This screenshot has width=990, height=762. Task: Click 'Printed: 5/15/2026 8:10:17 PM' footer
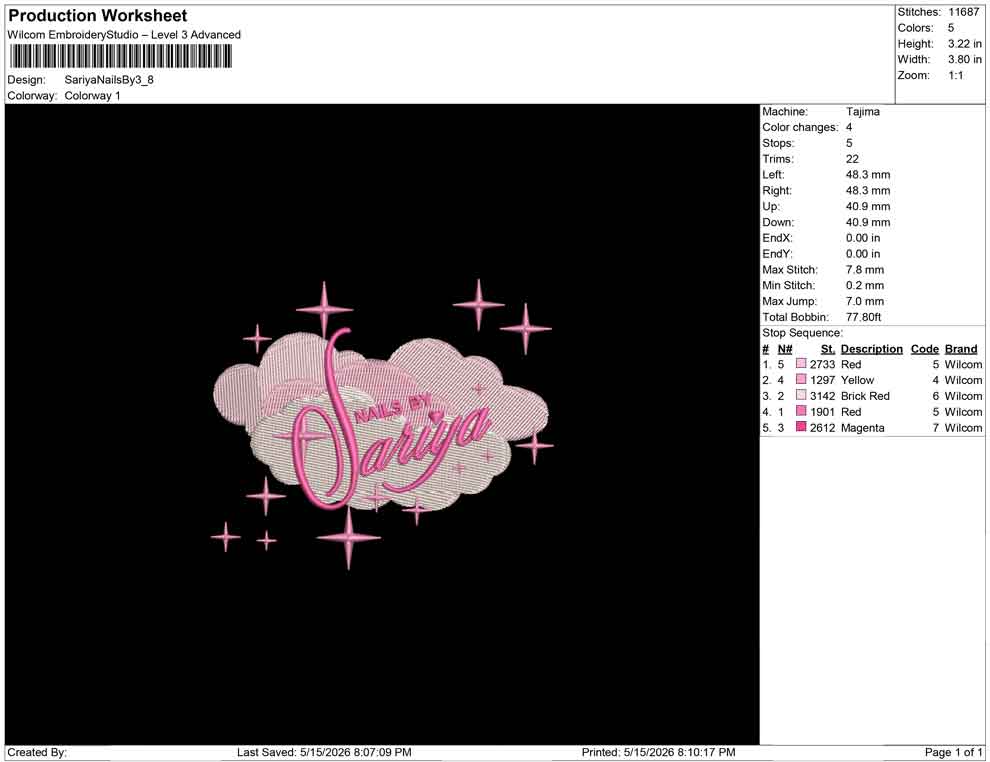tap(659, 752)
